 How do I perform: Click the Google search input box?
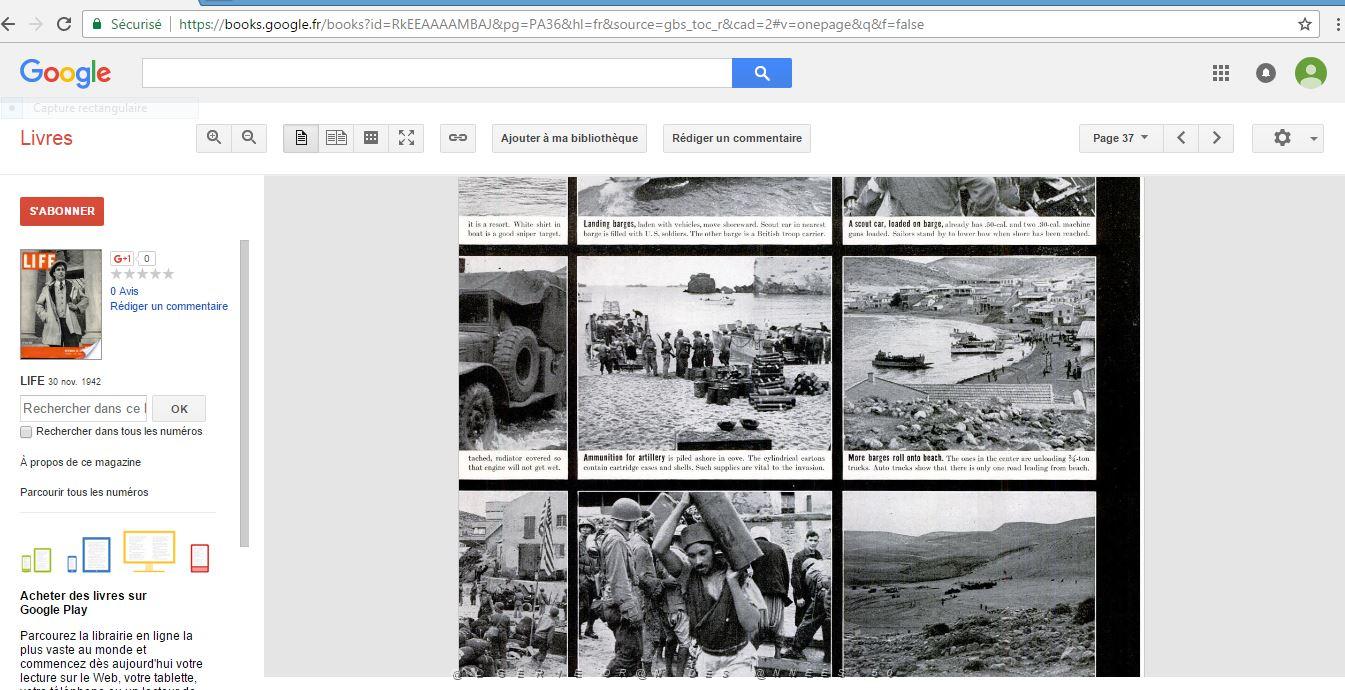click(x=437, y=73)
